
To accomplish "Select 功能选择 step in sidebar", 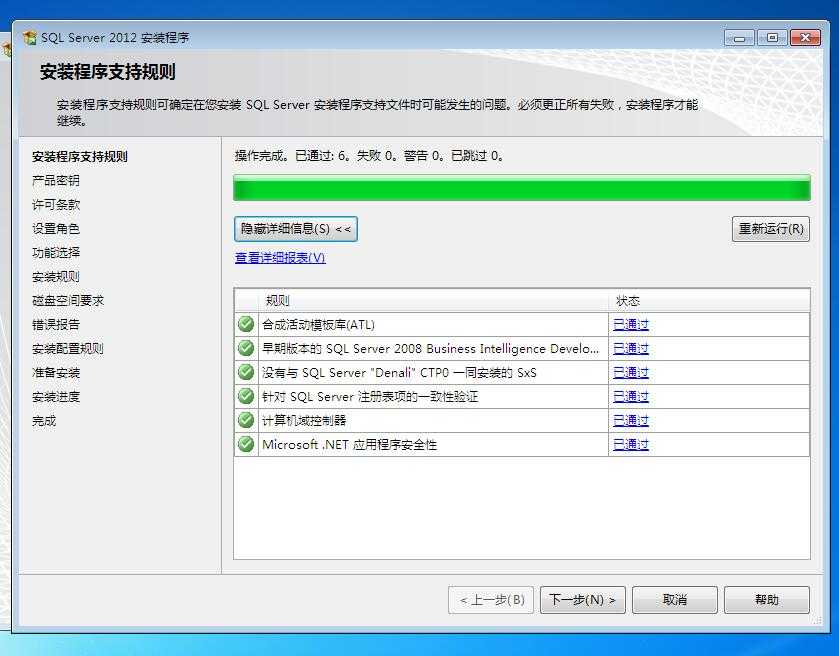I will click(x=56, y=253).
